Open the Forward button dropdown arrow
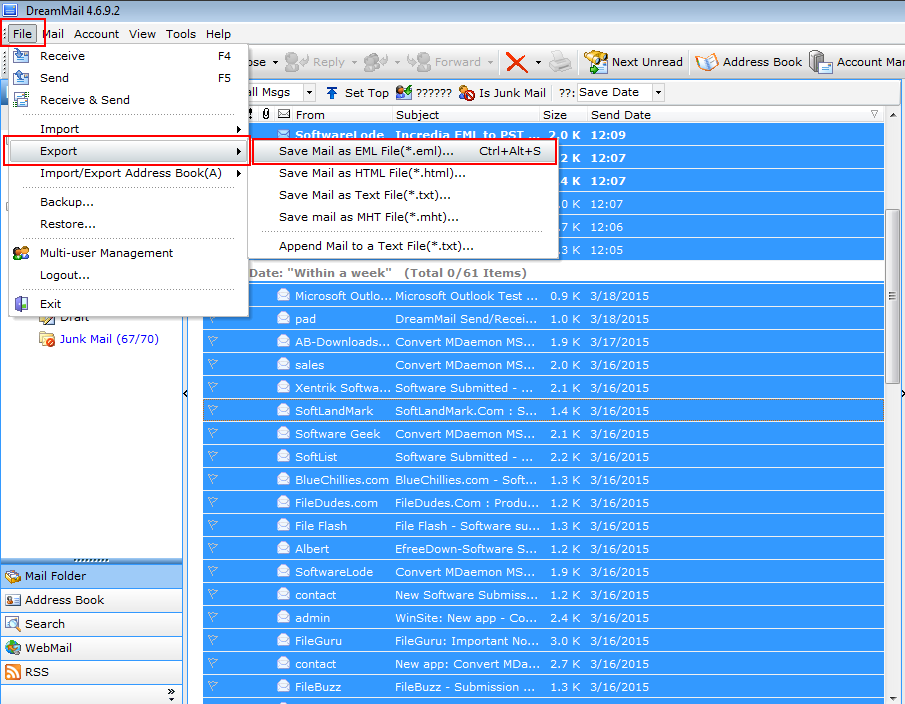 [490, 62]
